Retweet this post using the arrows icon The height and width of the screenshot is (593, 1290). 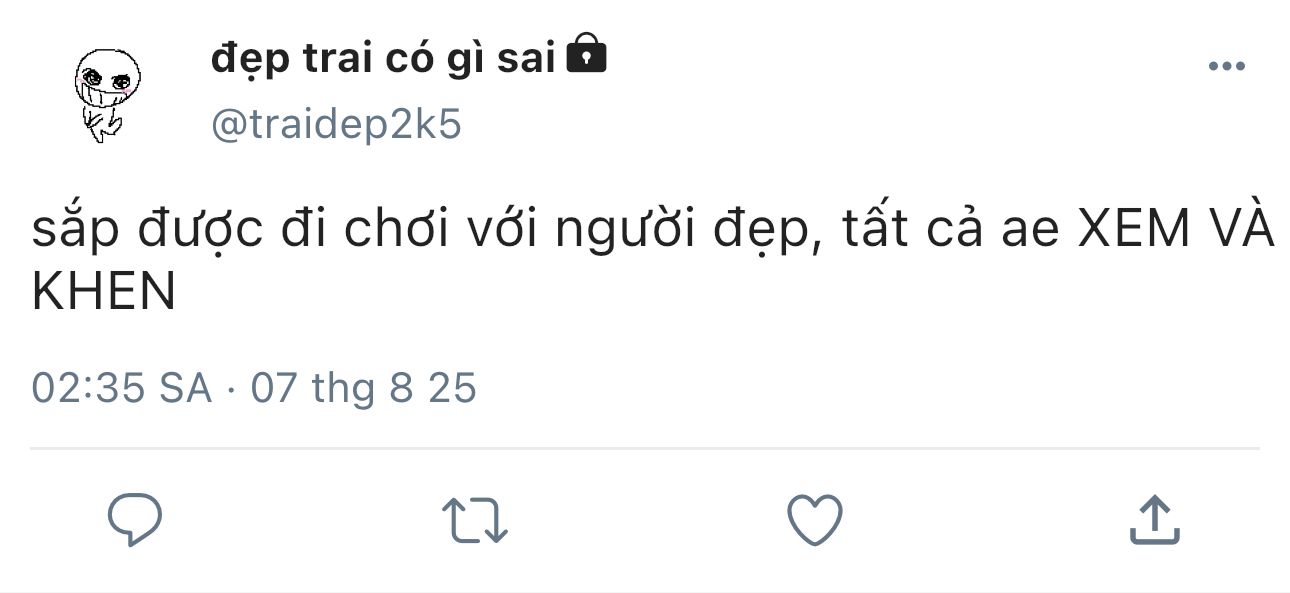[x=475, y=521]
